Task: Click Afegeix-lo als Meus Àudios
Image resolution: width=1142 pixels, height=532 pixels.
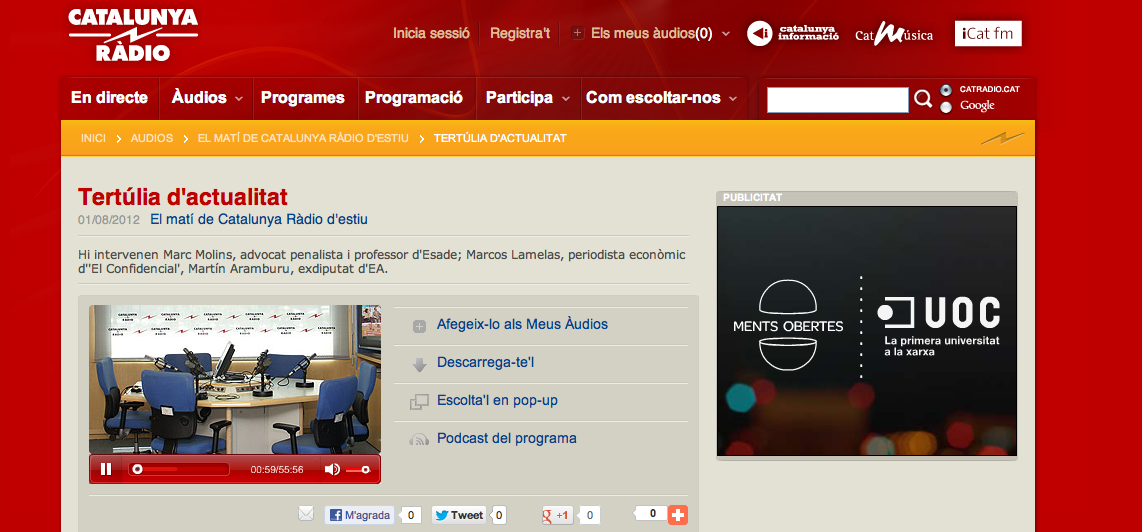Action: coord(522,324)
